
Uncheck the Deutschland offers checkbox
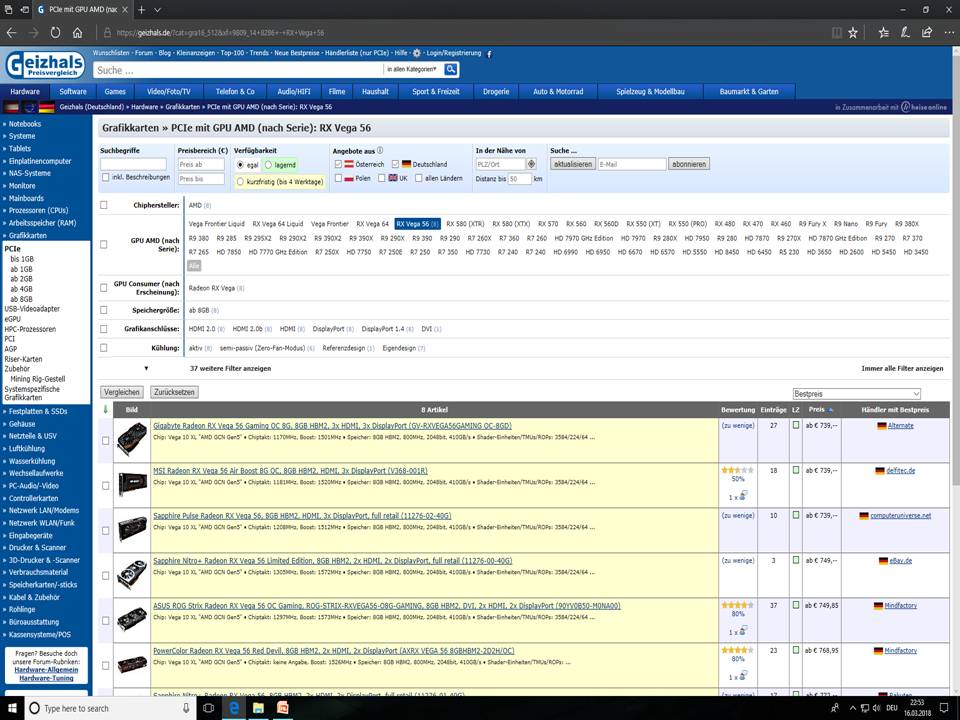click(x=396, y=164)
